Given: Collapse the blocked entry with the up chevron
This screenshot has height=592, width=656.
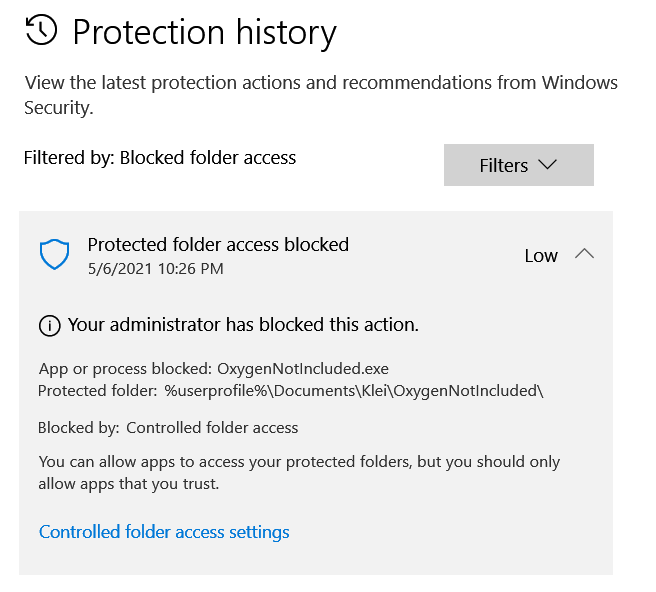Looking at the screenshot, I should pyautogui.click(x=585, y=254).
